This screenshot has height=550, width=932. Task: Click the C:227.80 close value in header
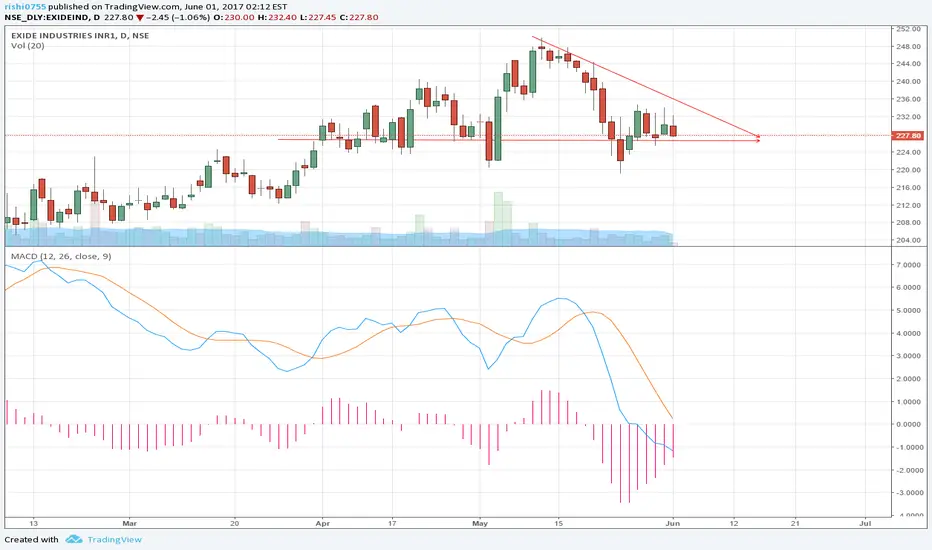click(x=359, y=17)
